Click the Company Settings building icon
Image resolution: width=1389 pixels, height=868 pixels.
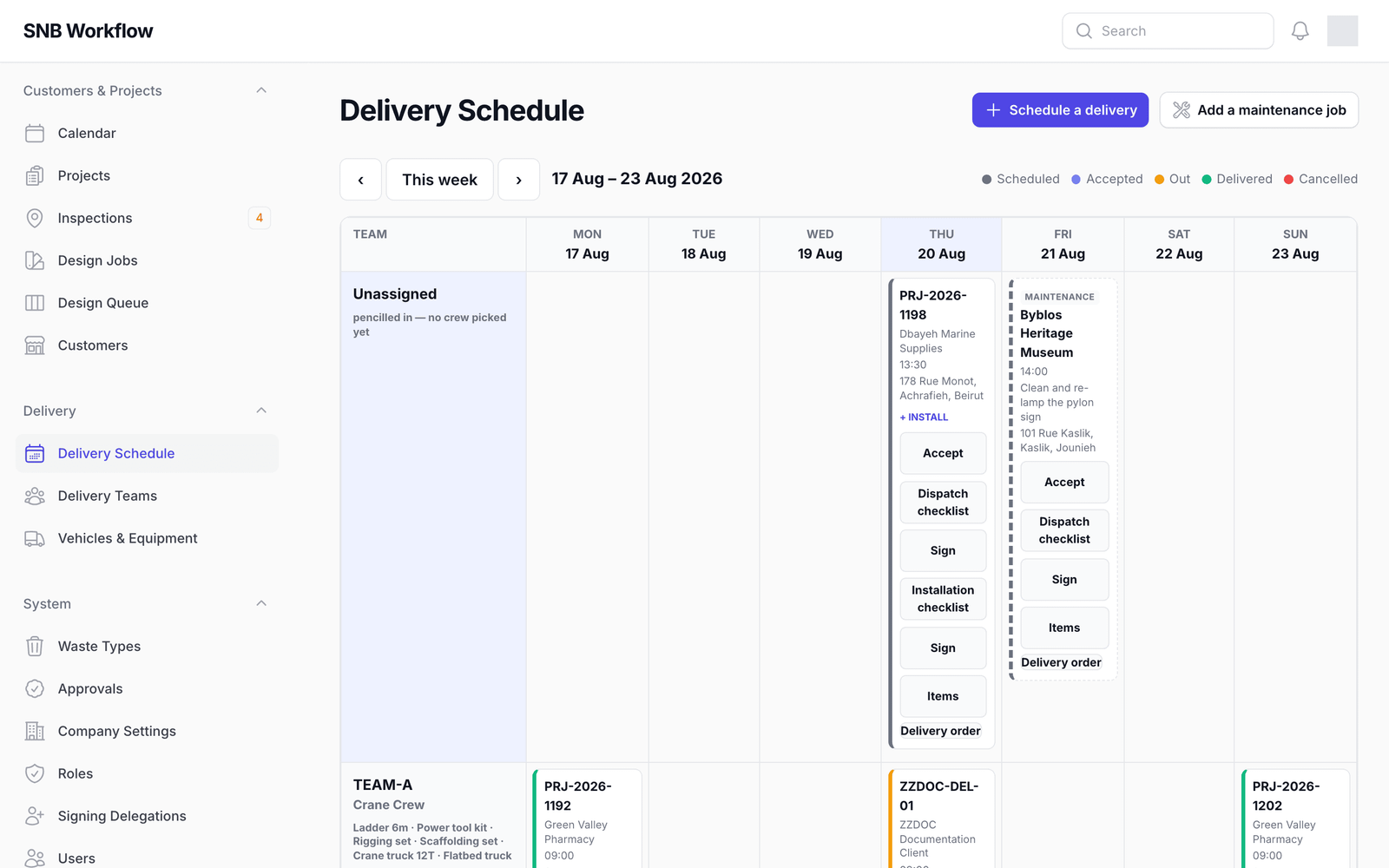click(x=35, y=731)
